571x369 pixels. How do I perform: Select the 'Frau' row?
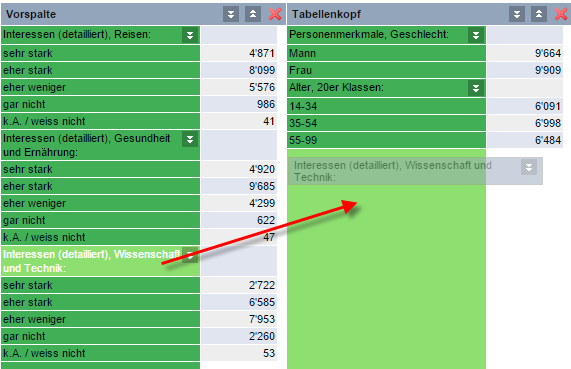(386, 70)
